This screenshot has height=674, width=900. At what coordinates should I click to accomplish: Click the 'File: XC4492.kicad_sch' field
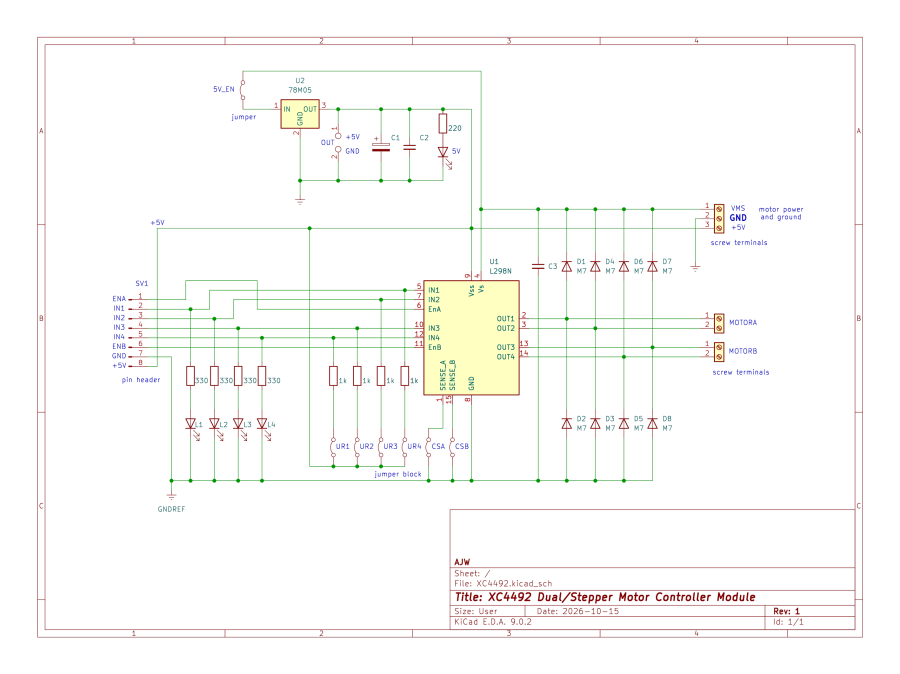(503, 583)
